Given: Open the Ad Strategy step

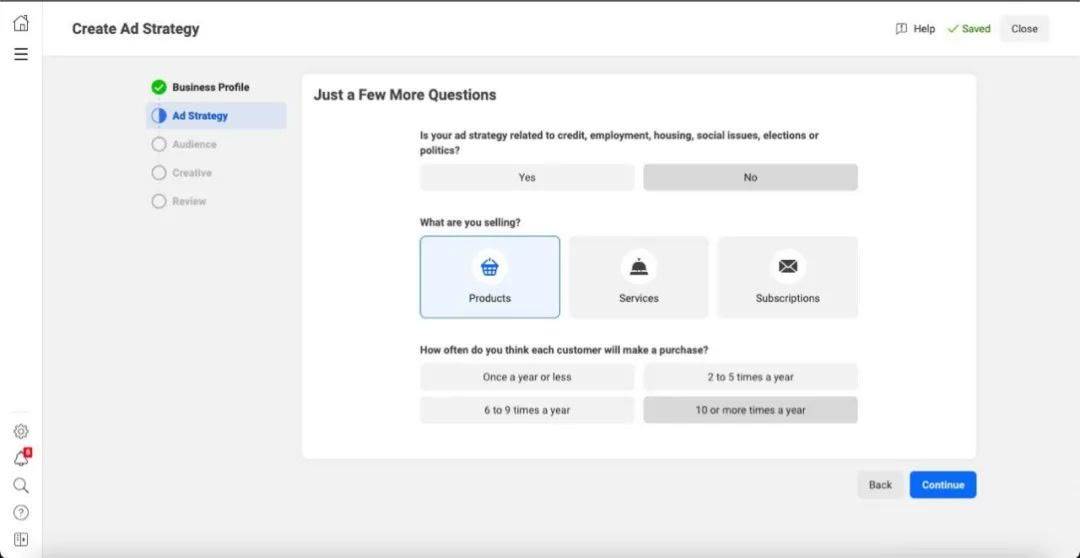Looking at the screenshot, I should pos(200,116).
